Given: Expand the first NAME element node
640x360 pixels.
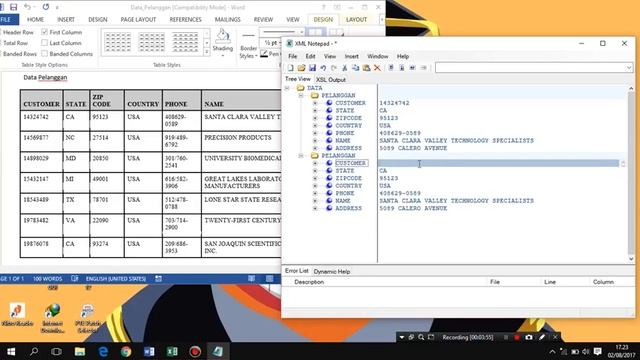Looking at the screenshot, I should [315, 140].
